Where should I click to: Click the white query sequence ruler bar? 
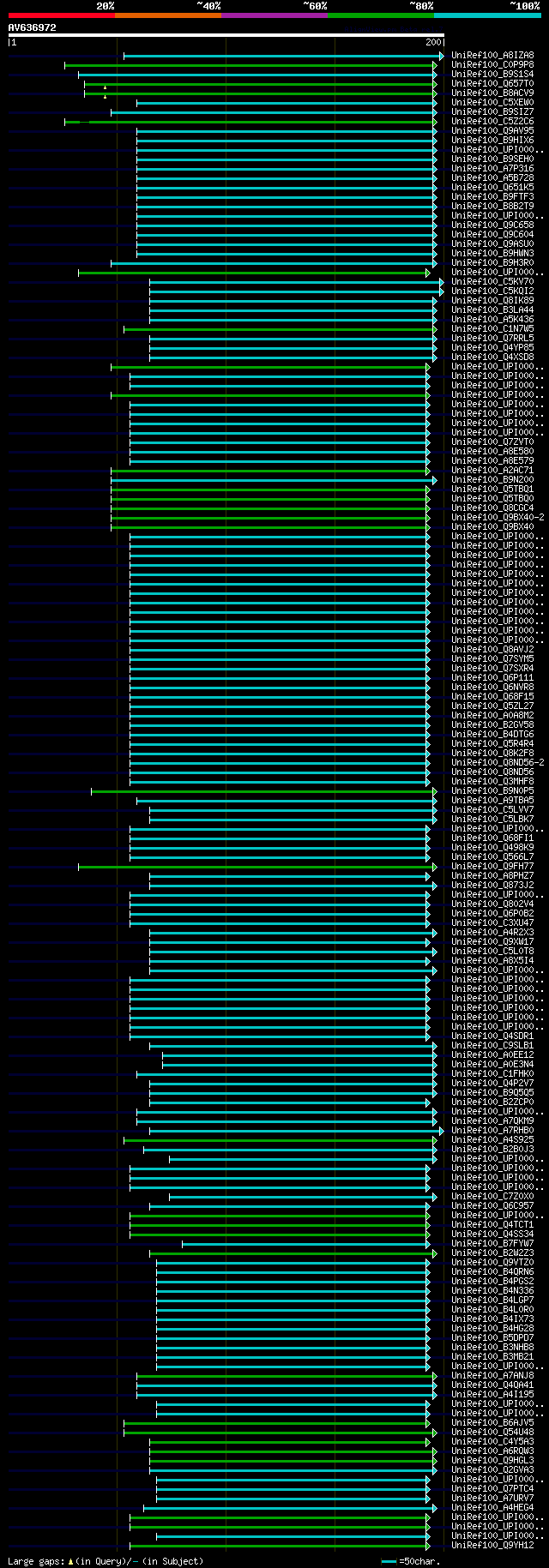pyautogui.click(x=226, y=35)
